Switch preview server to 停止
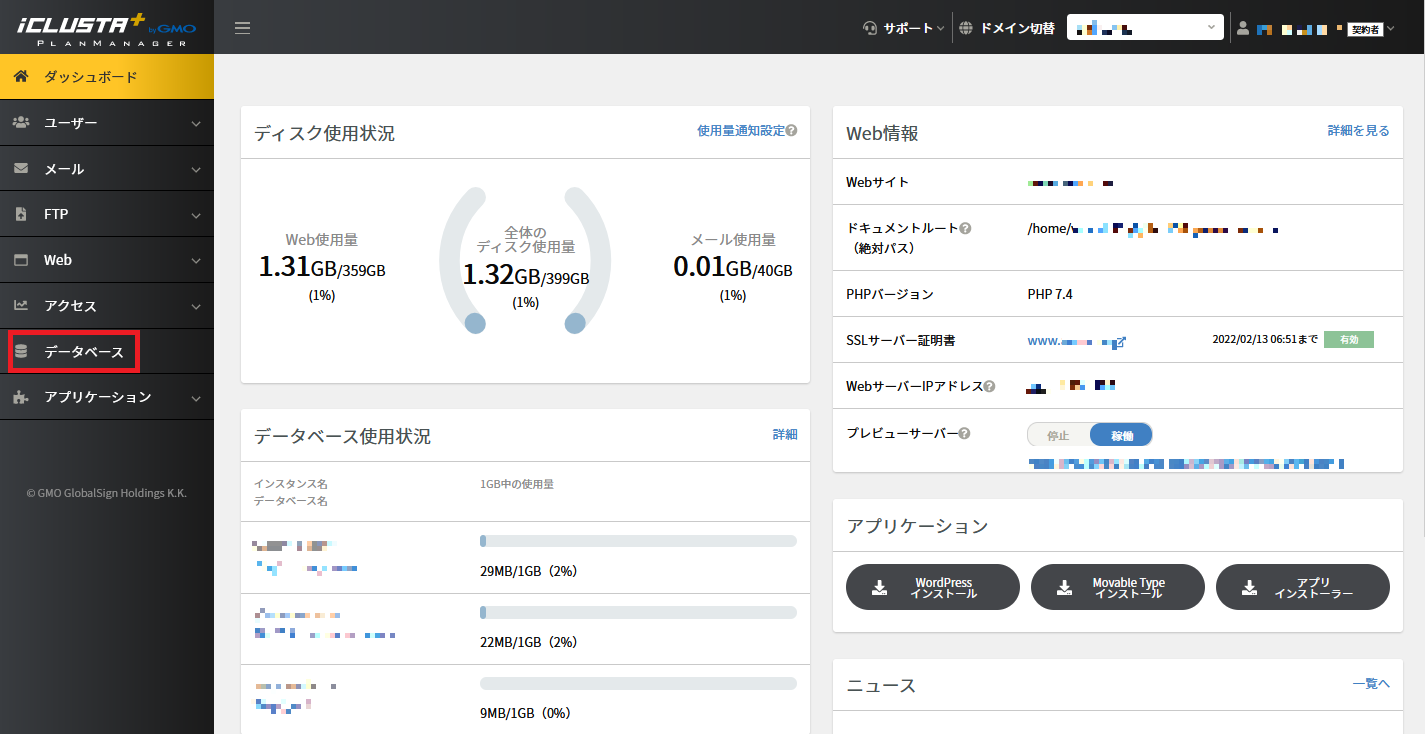 [1058, 435]
